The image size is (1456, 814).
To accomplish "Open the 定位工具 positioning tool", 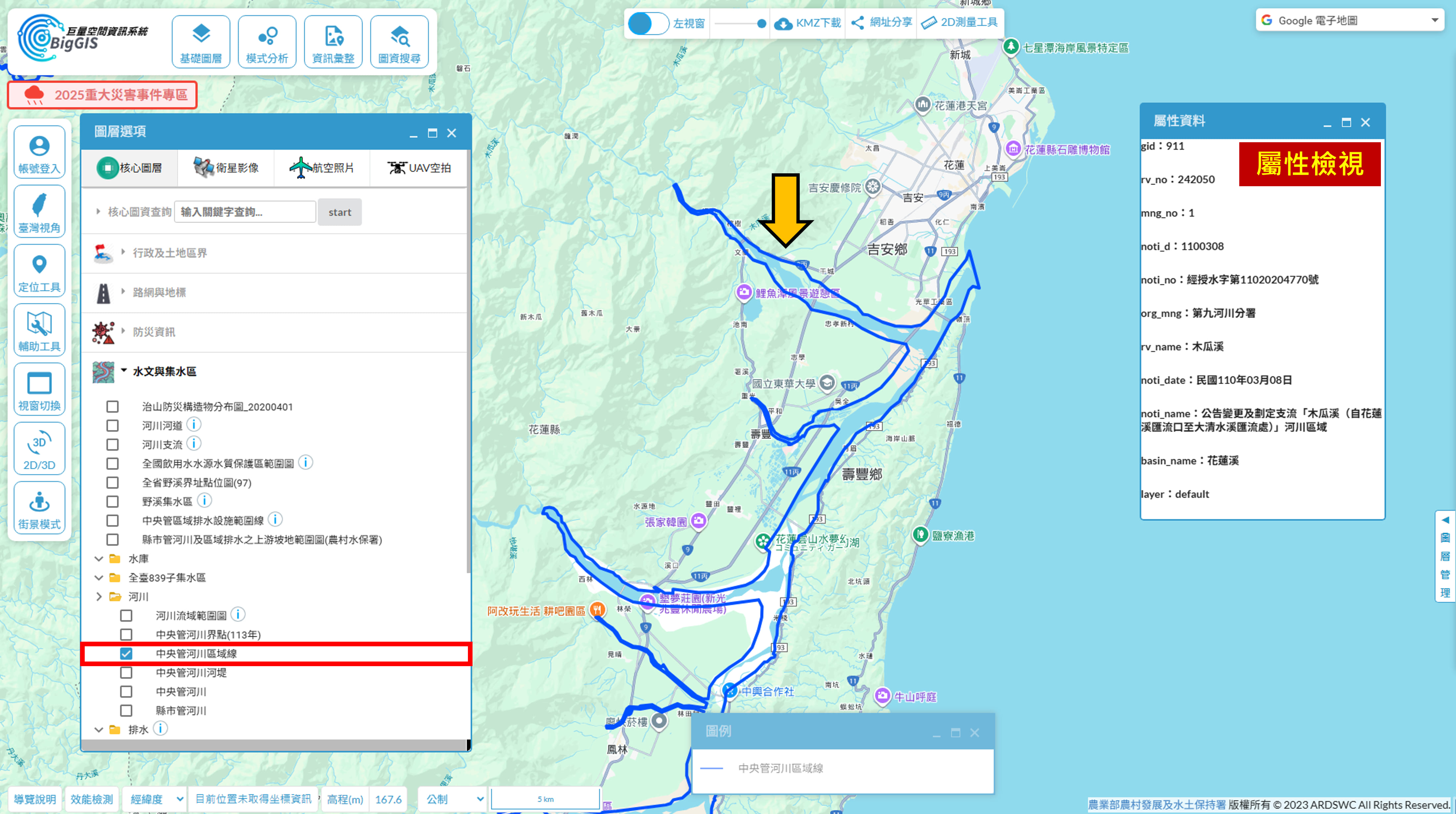I will (39, 271).
